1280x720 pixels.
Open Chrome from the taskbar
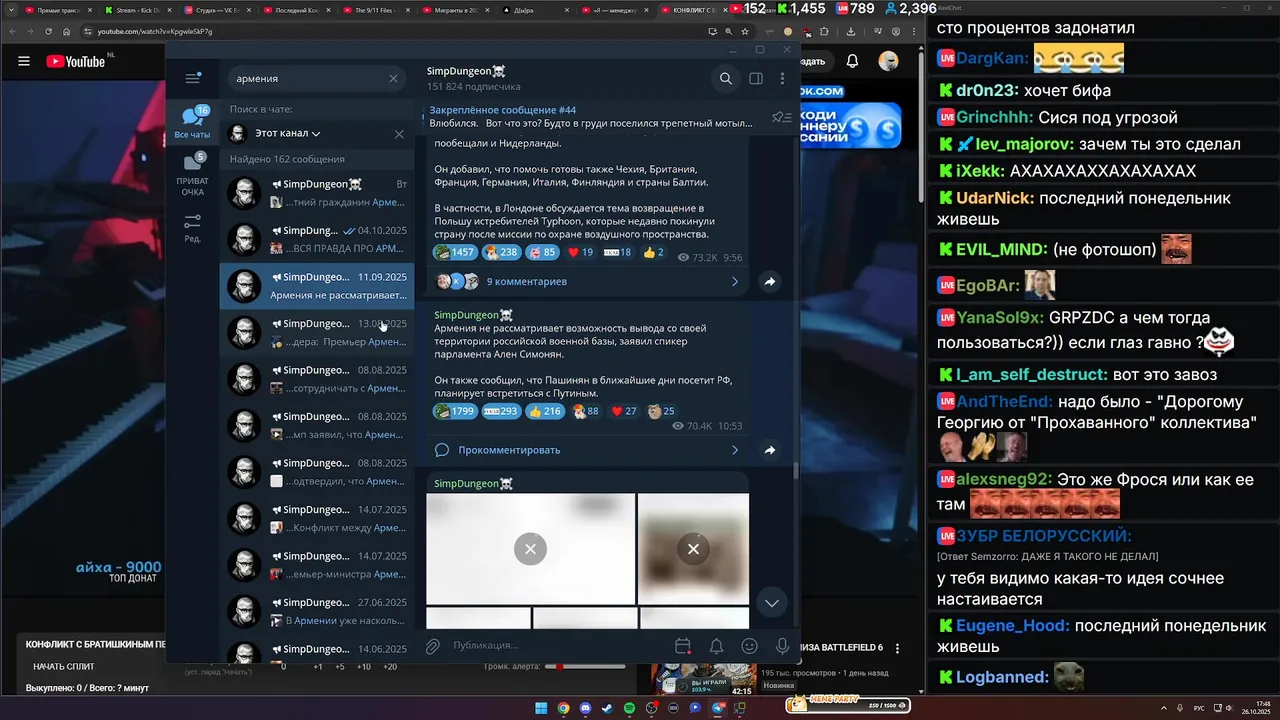point(563,708)
